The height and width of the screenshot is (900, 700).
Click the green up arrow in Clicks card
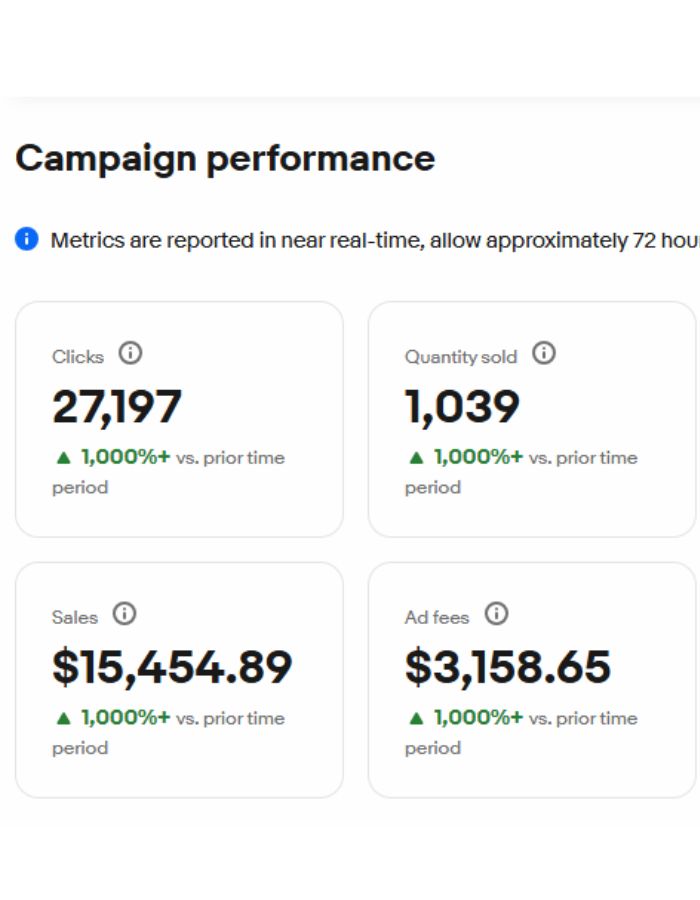[x=63, y=458]
